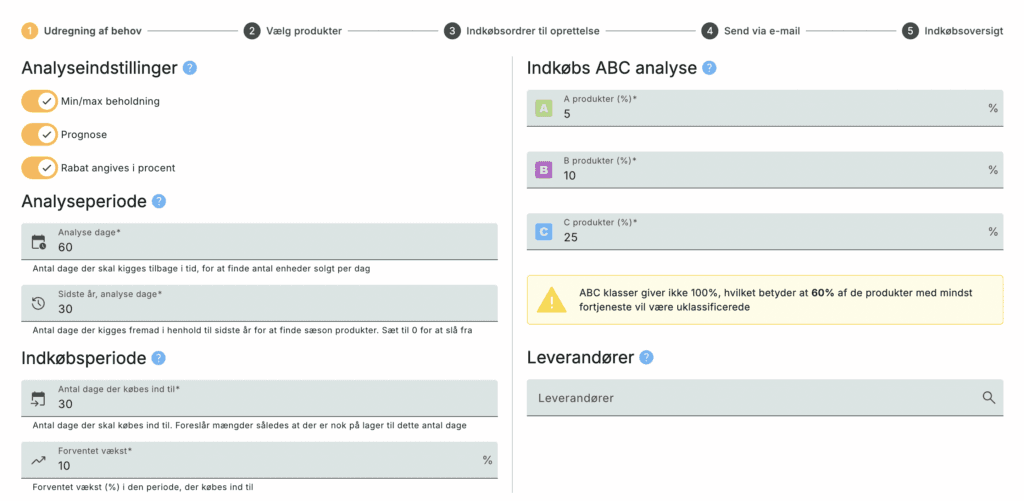This screenshot has height=501, width=1024.
Task: Click the search icon in Leverandører field
Action: click(x=989, y=398)
